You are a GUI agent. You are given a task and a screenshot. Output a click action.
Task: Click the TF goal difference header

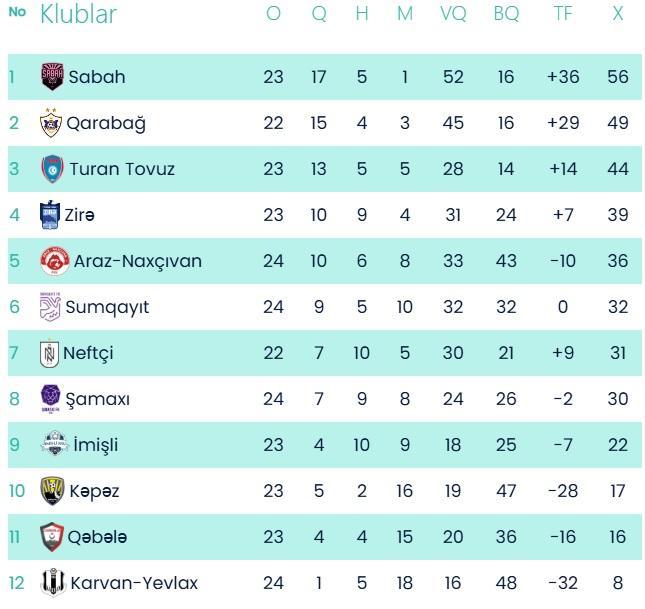(563, 15)
